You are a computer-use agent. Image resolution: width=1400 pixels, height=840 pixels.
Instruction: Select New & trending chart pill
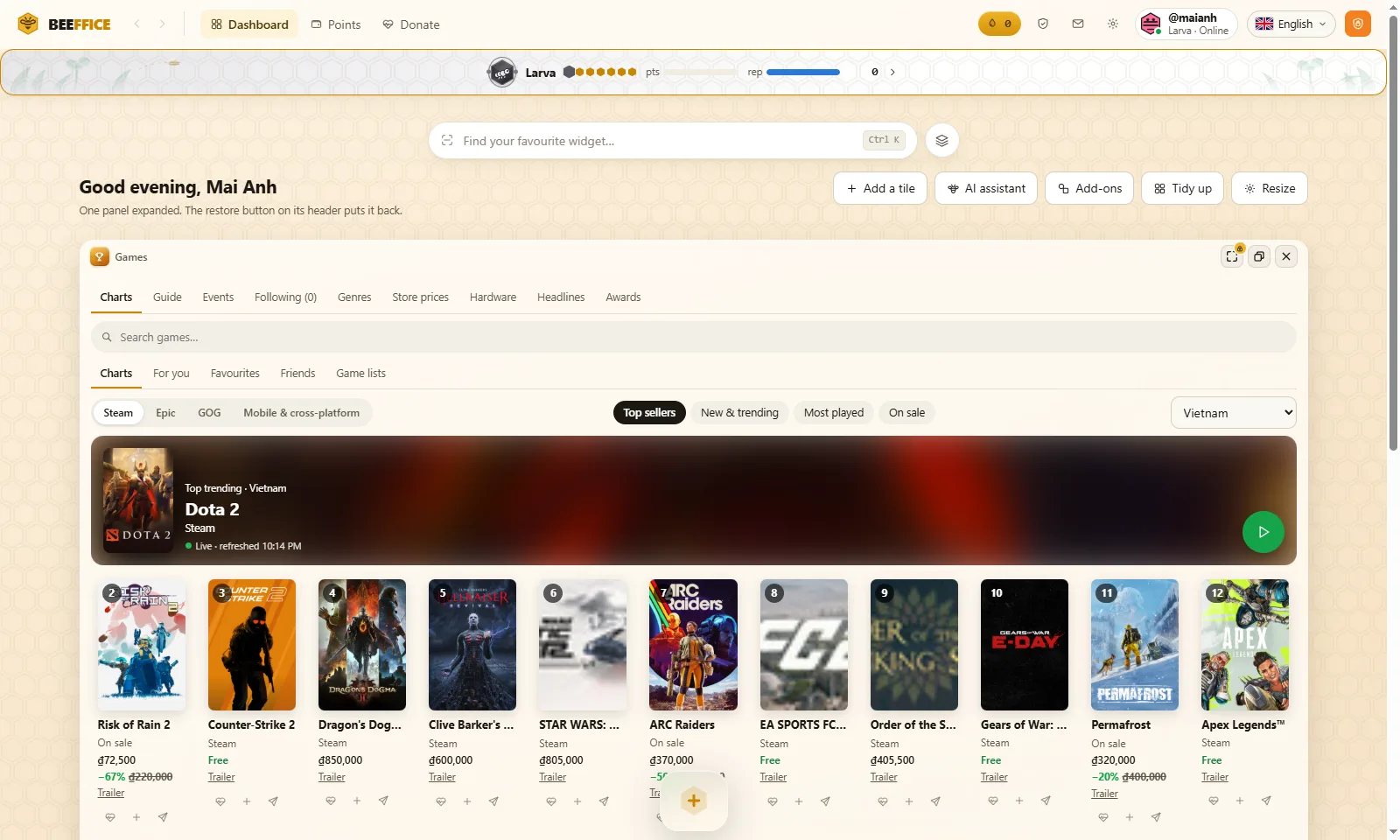click(x=739, y=413)
